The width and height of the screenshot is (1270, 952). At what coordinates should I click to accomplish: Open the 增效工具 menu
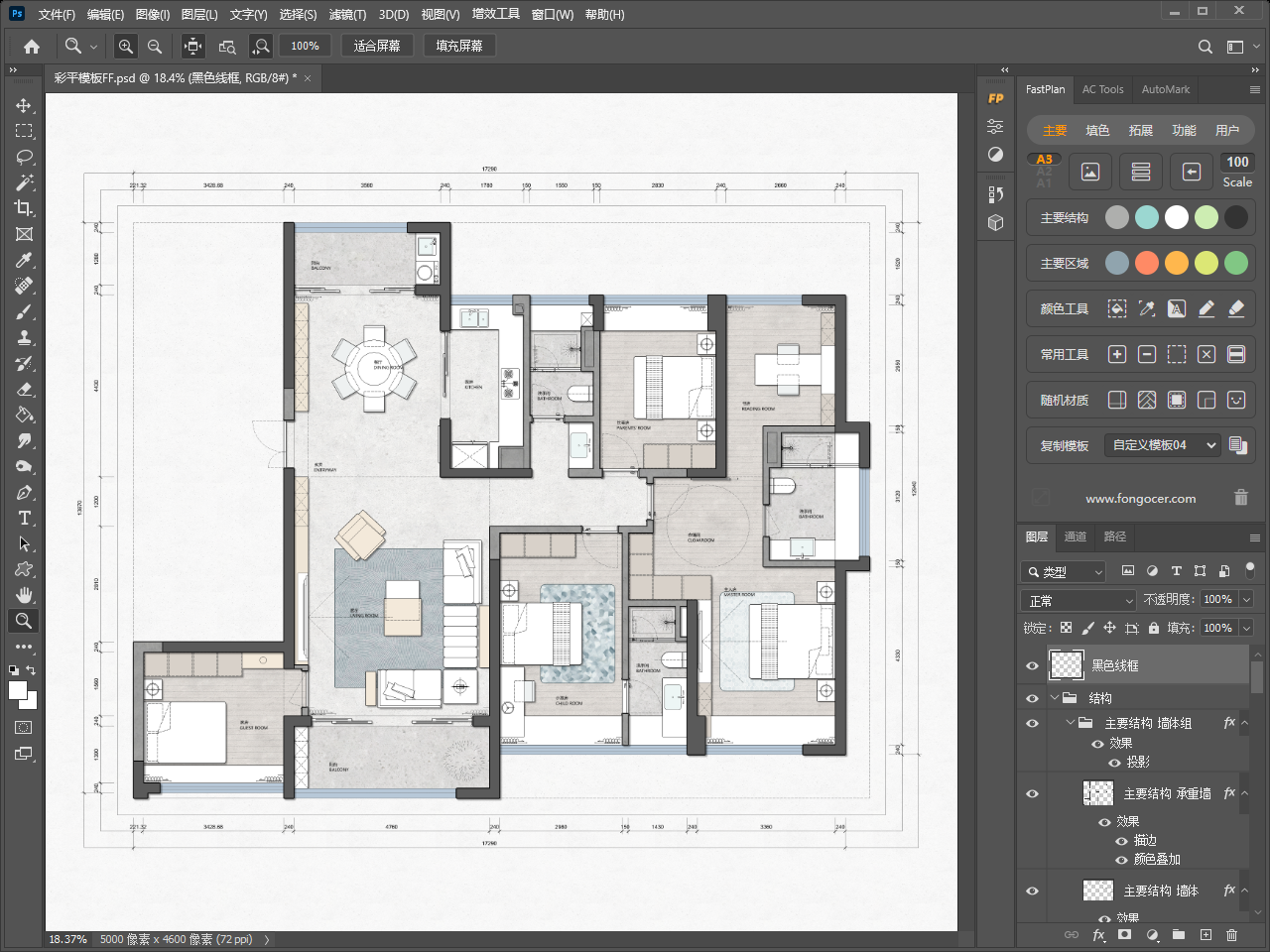(496, 14)
